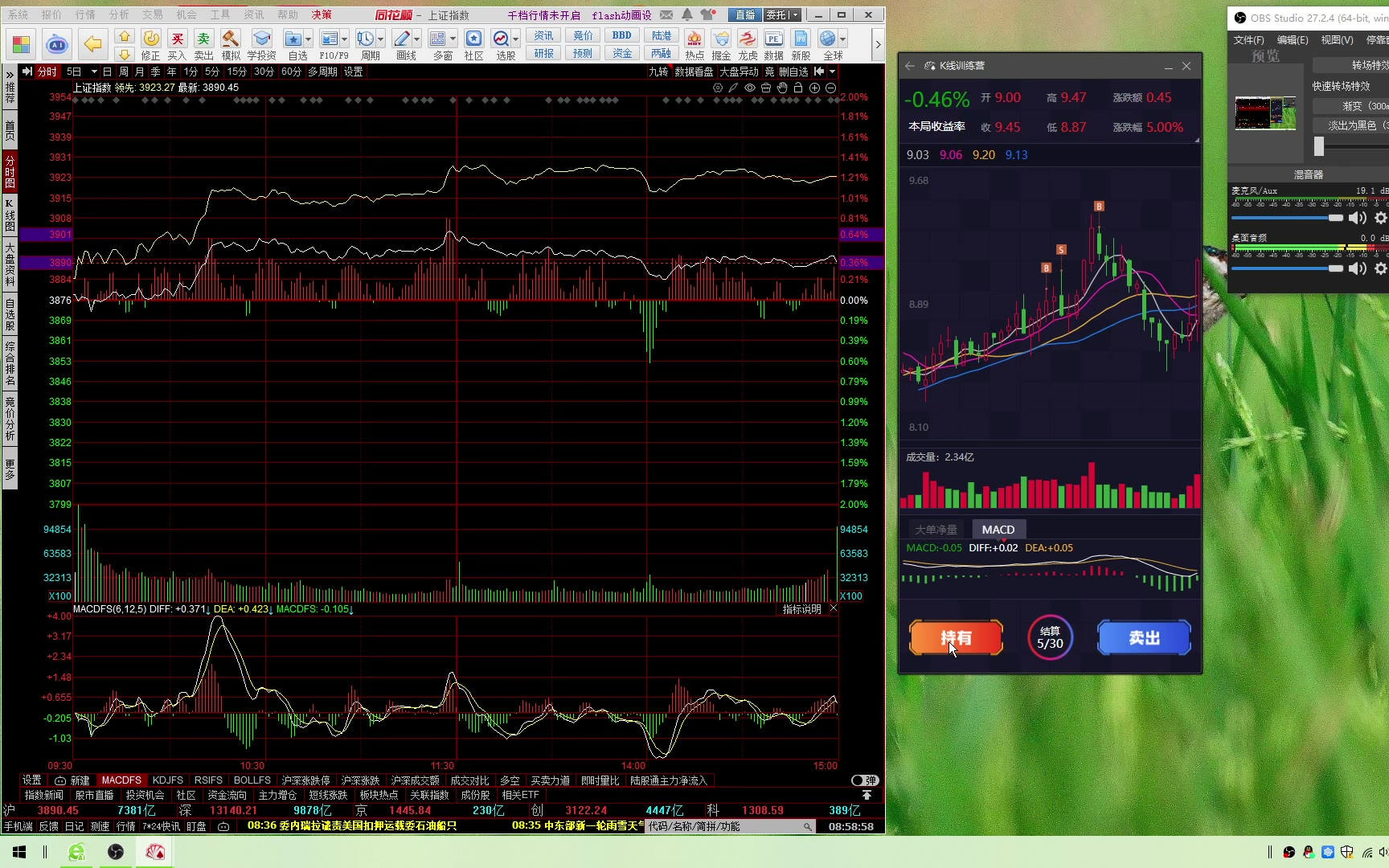Click the yellow back arrow icon

coord(93,44)
